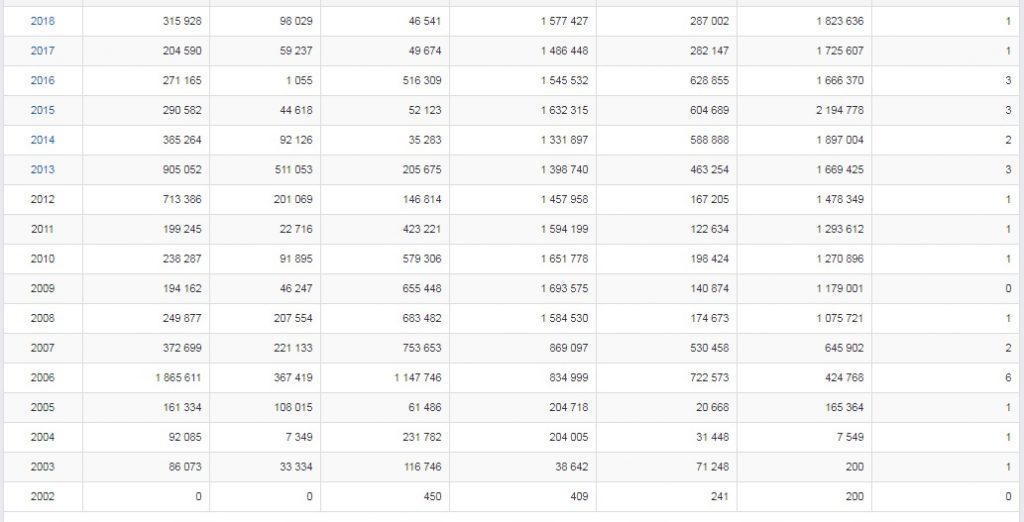Screen dimensions: 1024x522
Task: Click the 905 052 cell in 2013 row
Action: (x=182, y=170)
